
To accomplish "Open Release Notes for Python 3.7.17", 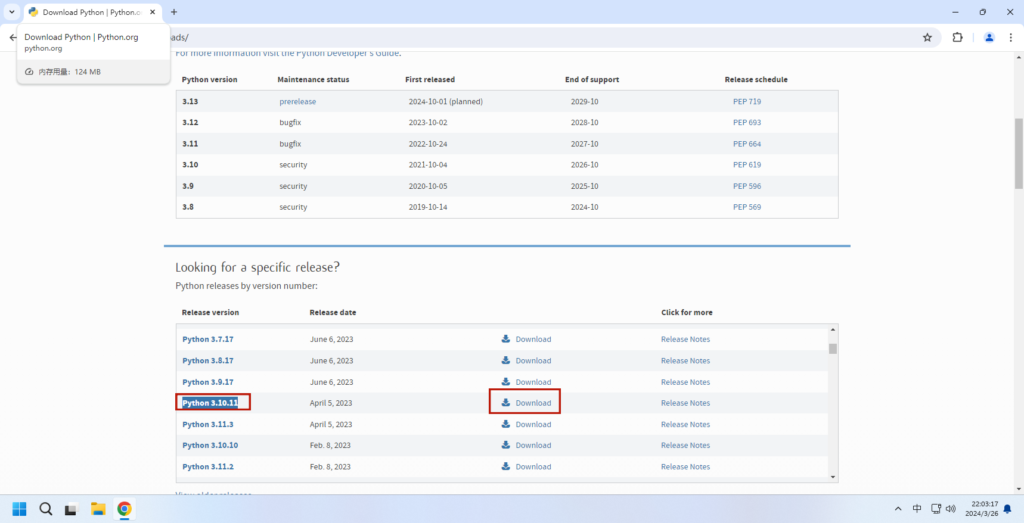I will (685, 340).
